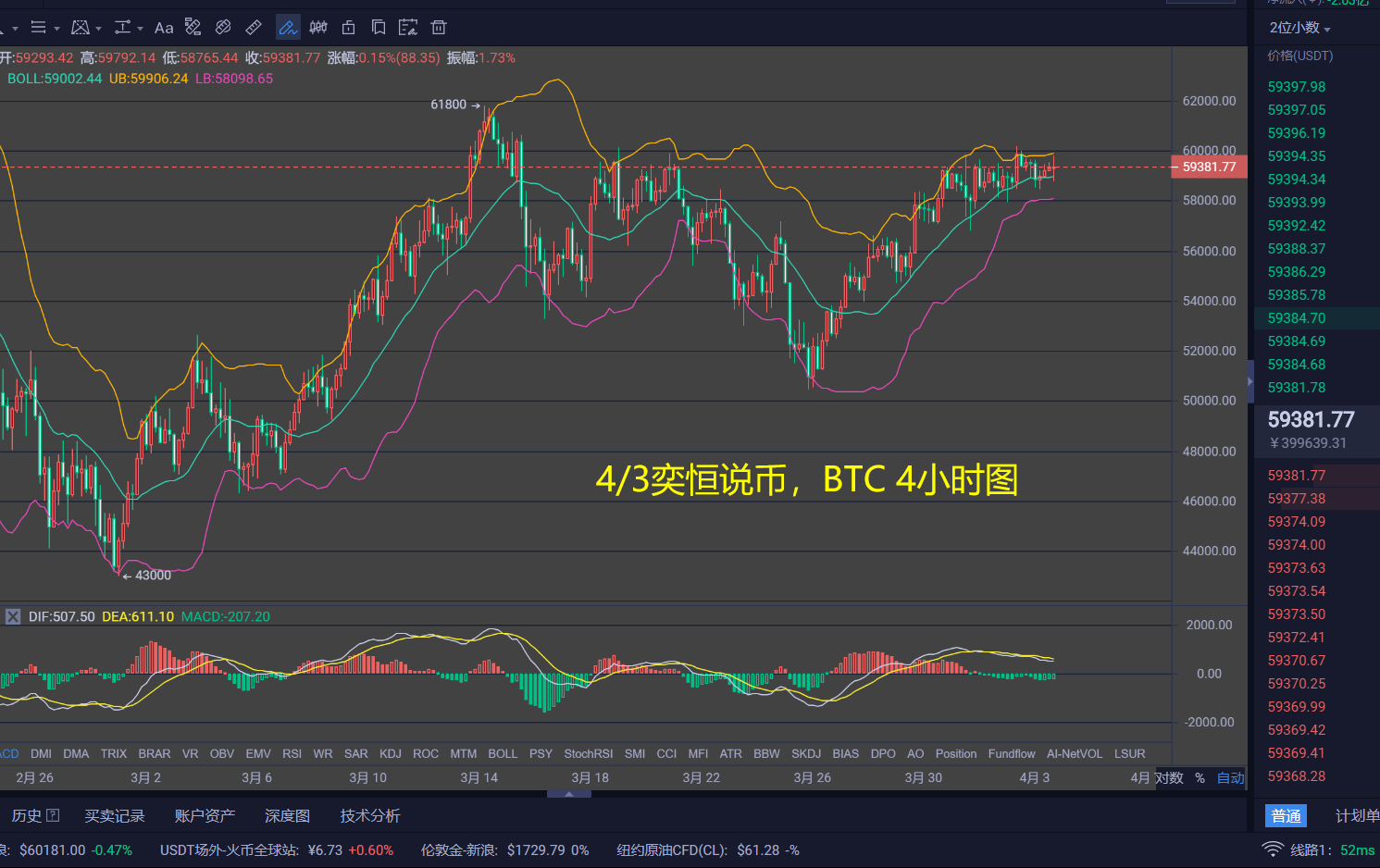The image size is (1380, 868).
Task: Select the KDJ indicator at the bottom
Action: point(391,753)
